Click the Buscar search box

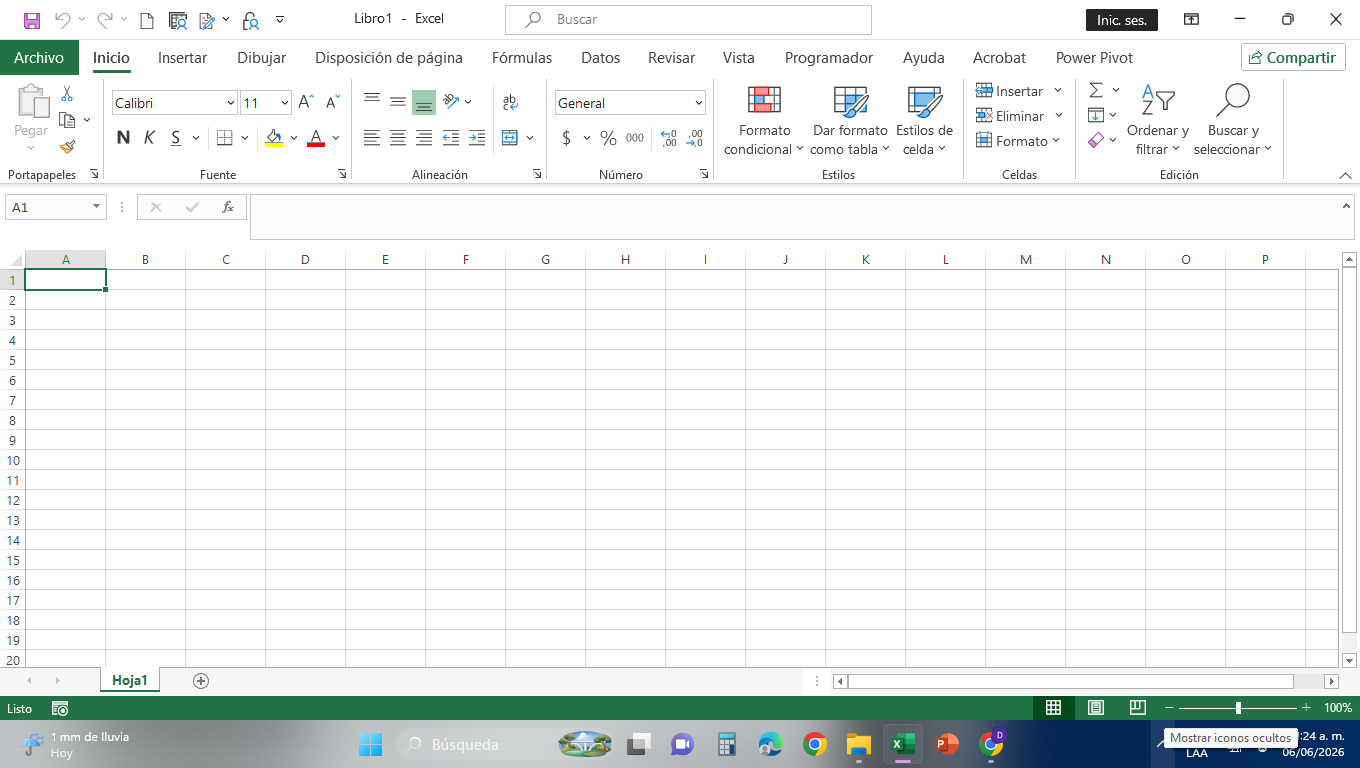[x=688, y=19]
